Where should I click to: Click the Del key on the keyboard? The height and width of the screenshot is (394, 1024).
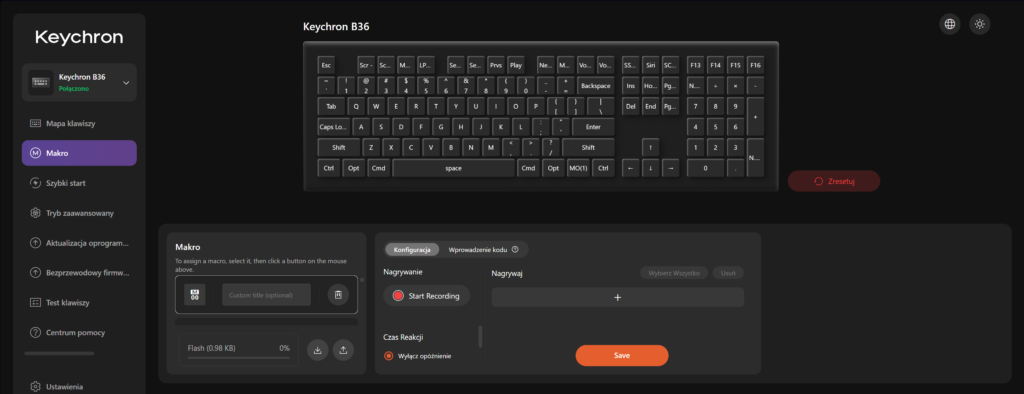pos(630,107)
